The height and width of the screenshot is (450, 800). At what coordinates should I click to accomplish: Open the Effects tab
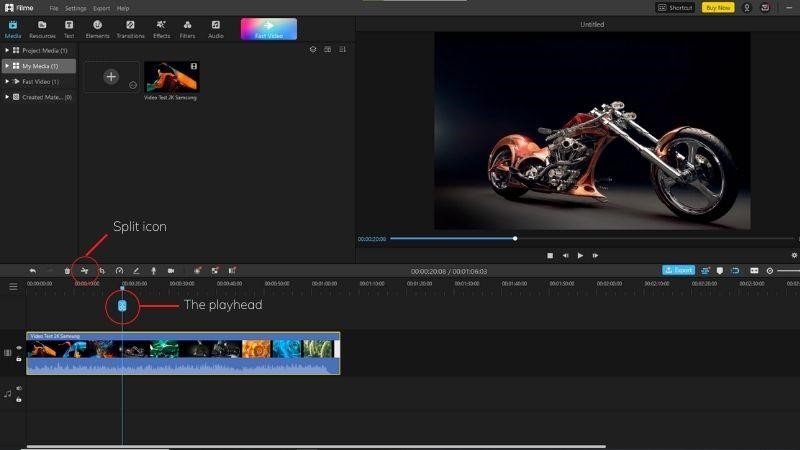tap(161, 29)
